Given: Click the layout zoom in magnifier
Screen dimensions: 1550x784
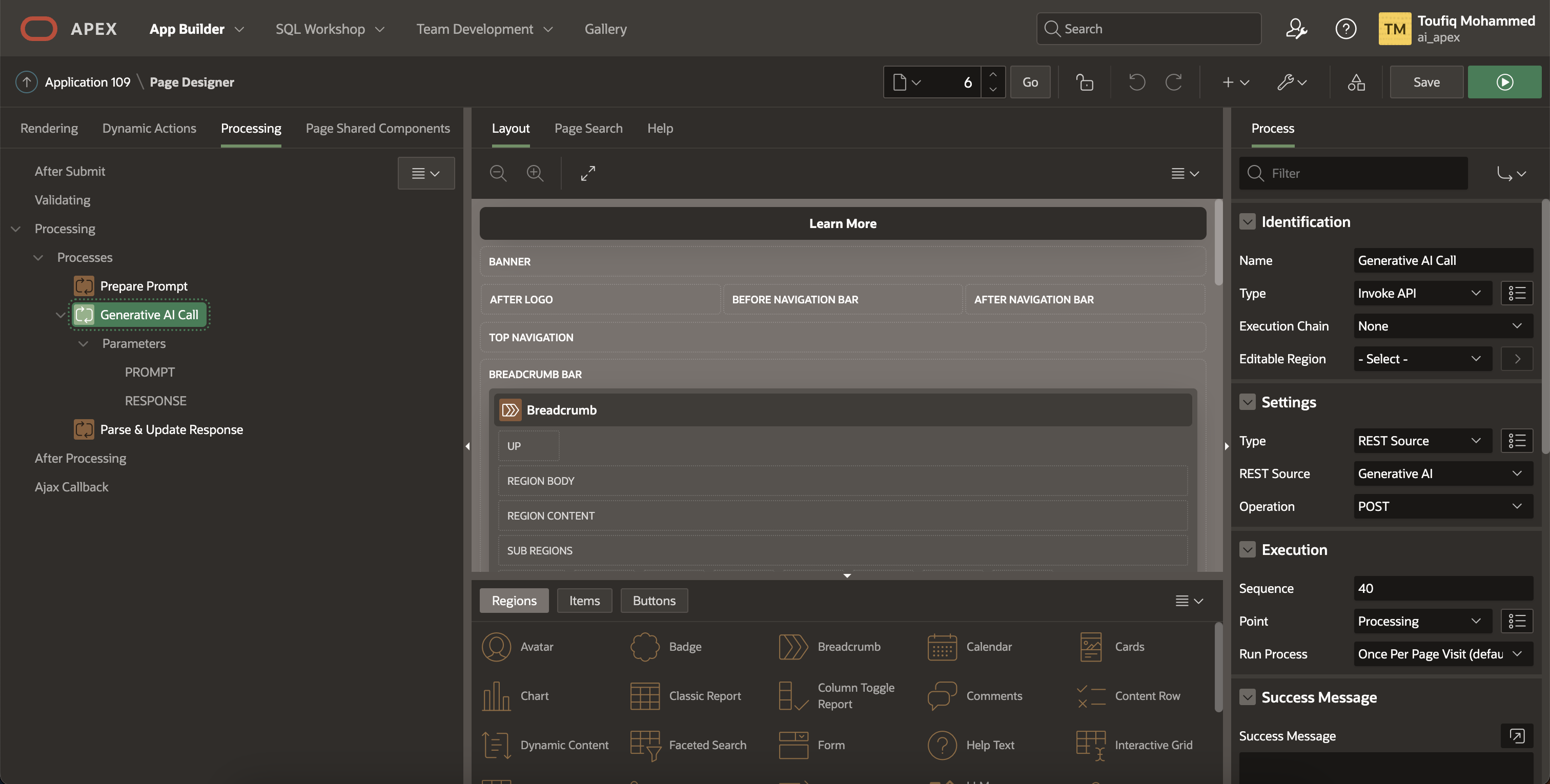Looking at the screenshot, I should [534, 173].
